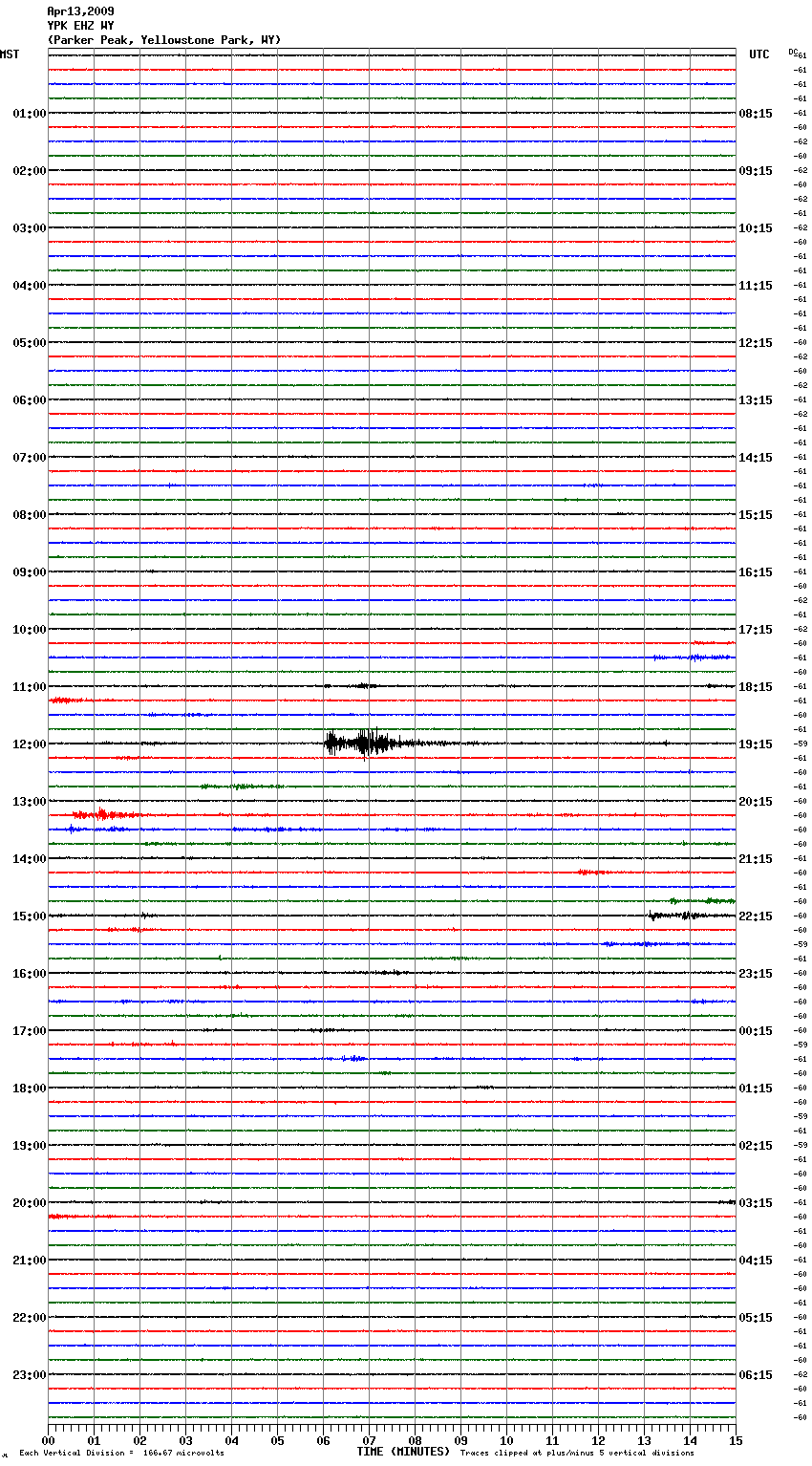Click the DC column header

(x=793, y=52)
